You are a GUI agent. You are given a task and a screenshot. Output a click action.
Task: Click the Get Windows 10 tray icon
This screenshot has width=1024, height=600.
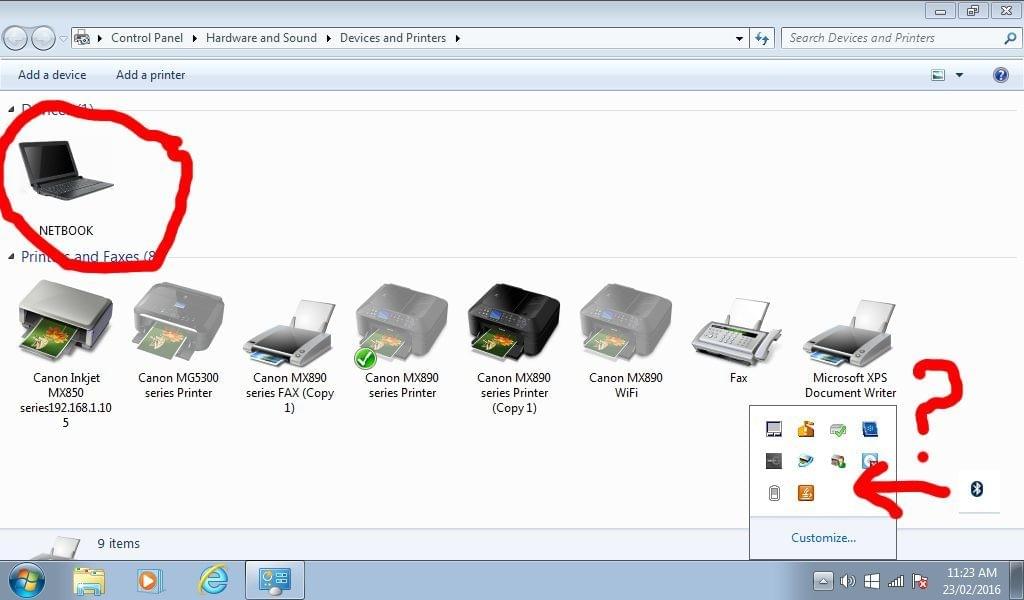tap(871, 581)
